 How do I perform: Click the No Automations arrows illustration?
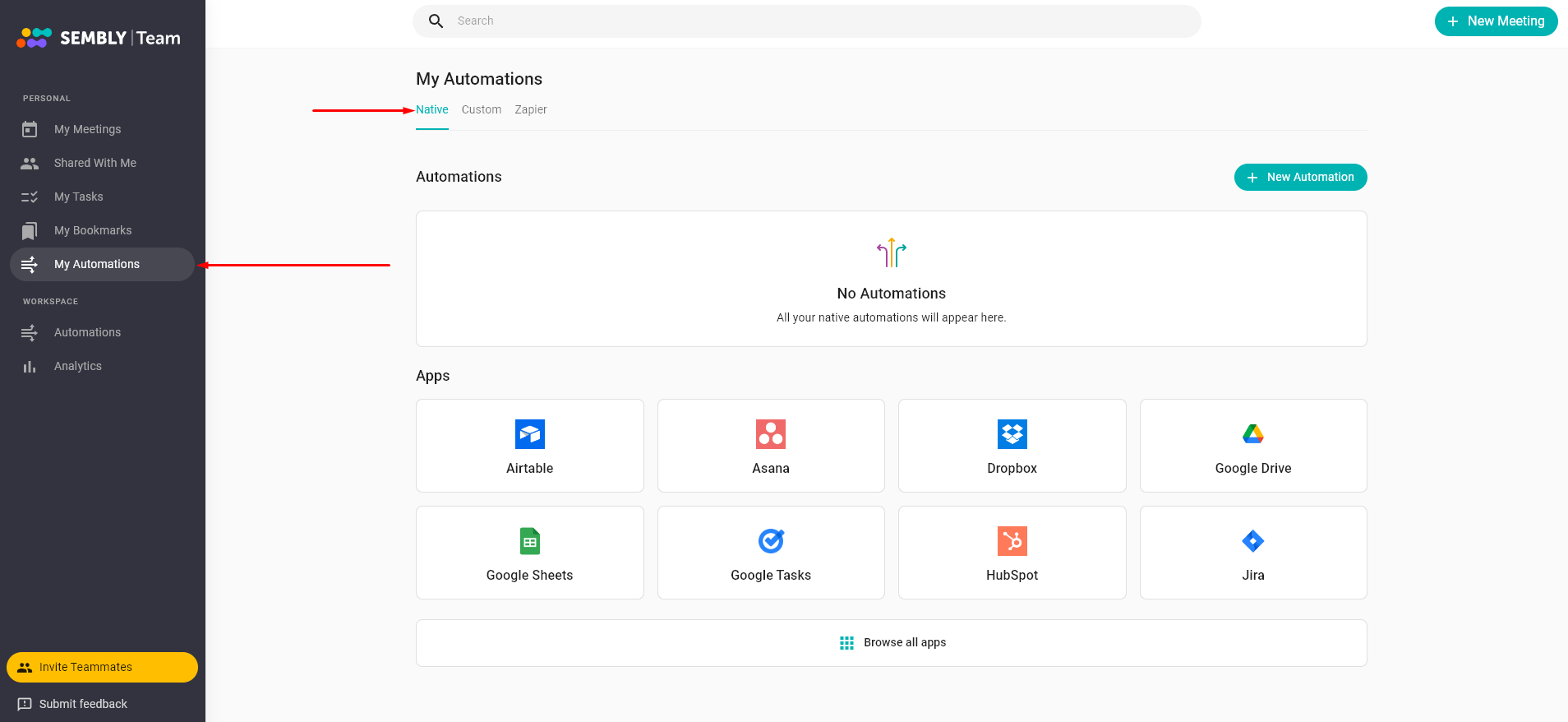click(892, 252)
